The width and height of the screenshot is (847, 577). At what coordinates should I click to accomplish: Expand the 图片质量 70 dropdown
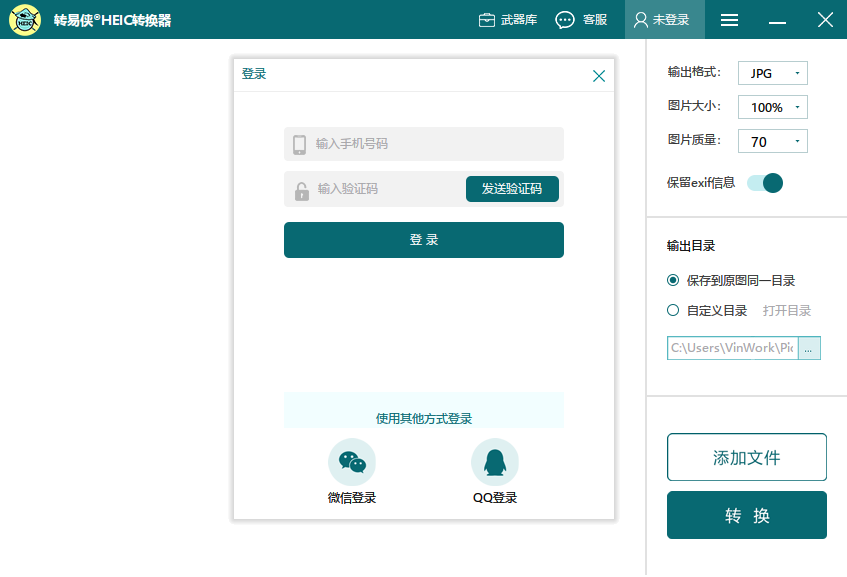[772, 141]
